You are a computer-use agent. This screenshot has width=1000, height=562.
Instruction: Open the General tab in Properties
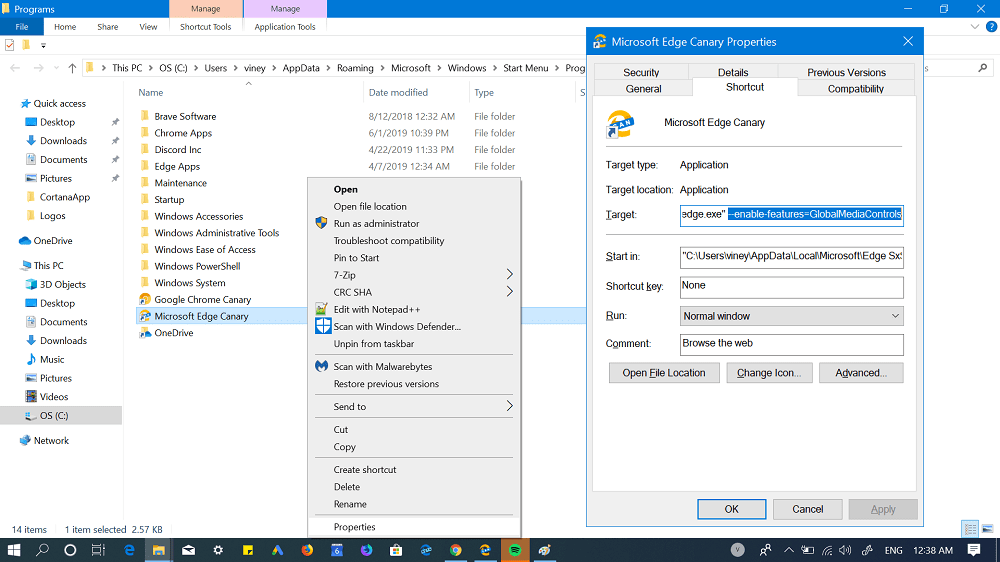coord(643,89)
